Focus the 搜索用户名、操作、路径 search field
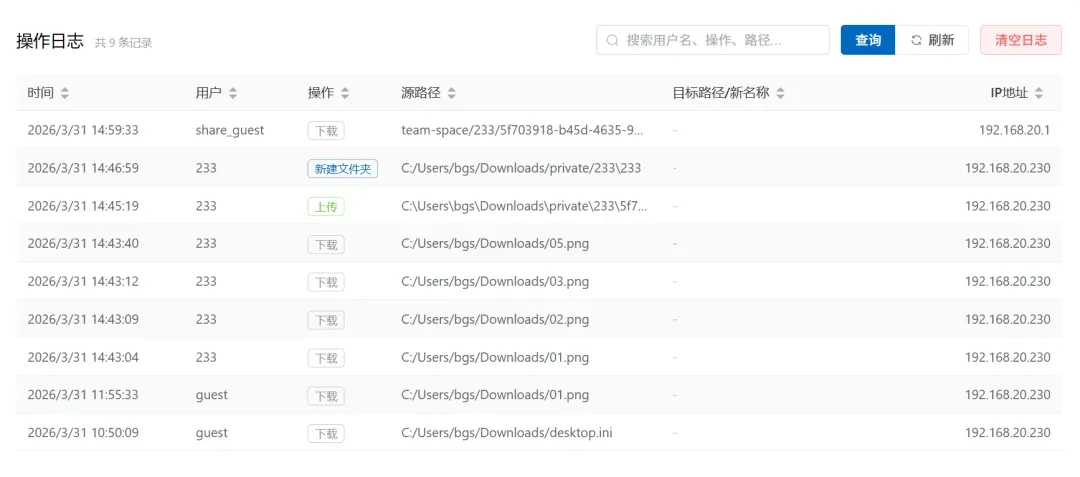Viewport: 1080px width, 477px height. (x=712, y=40)
